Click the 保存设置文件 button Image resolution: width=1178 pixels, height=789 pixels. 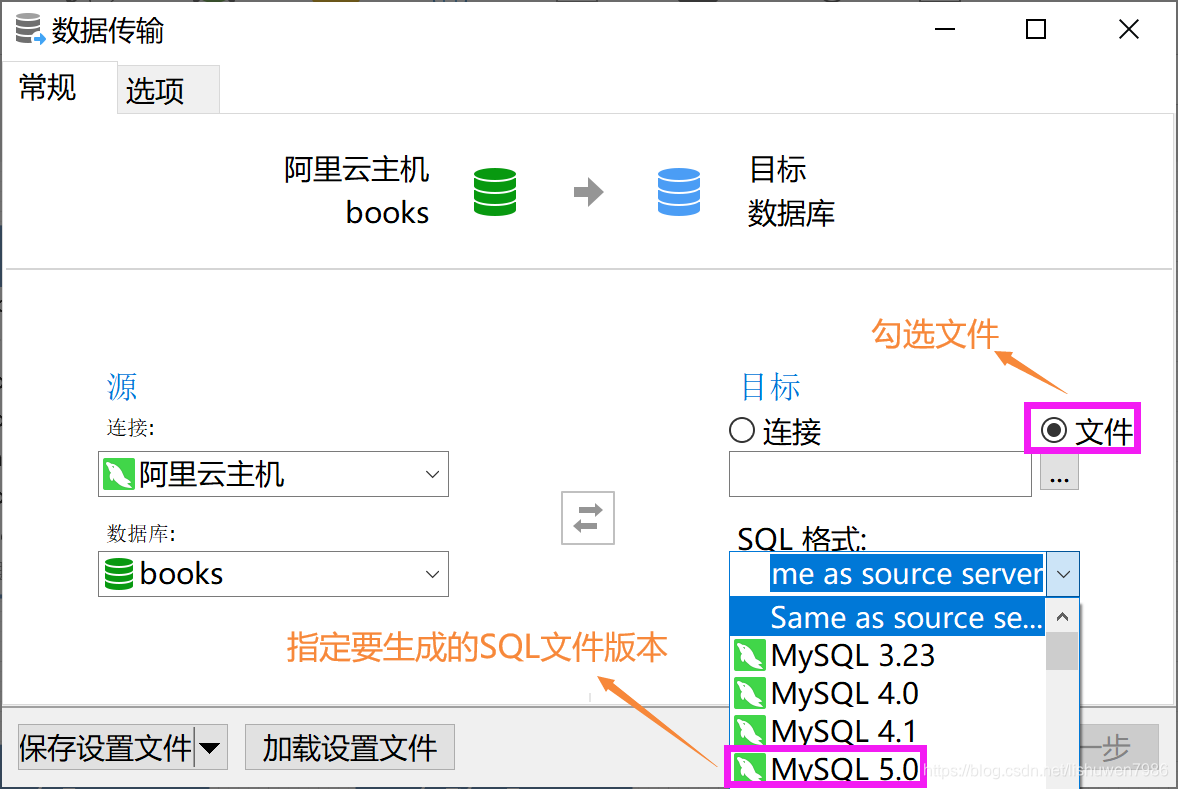[106, 748]
